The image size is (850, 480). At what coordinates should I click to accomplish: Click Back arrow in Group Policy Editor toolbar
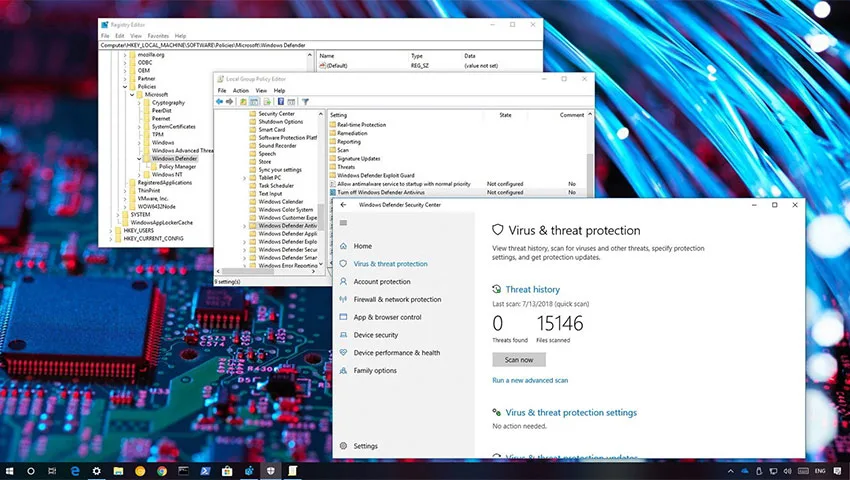pyautogui.click(x=219, y=101)
